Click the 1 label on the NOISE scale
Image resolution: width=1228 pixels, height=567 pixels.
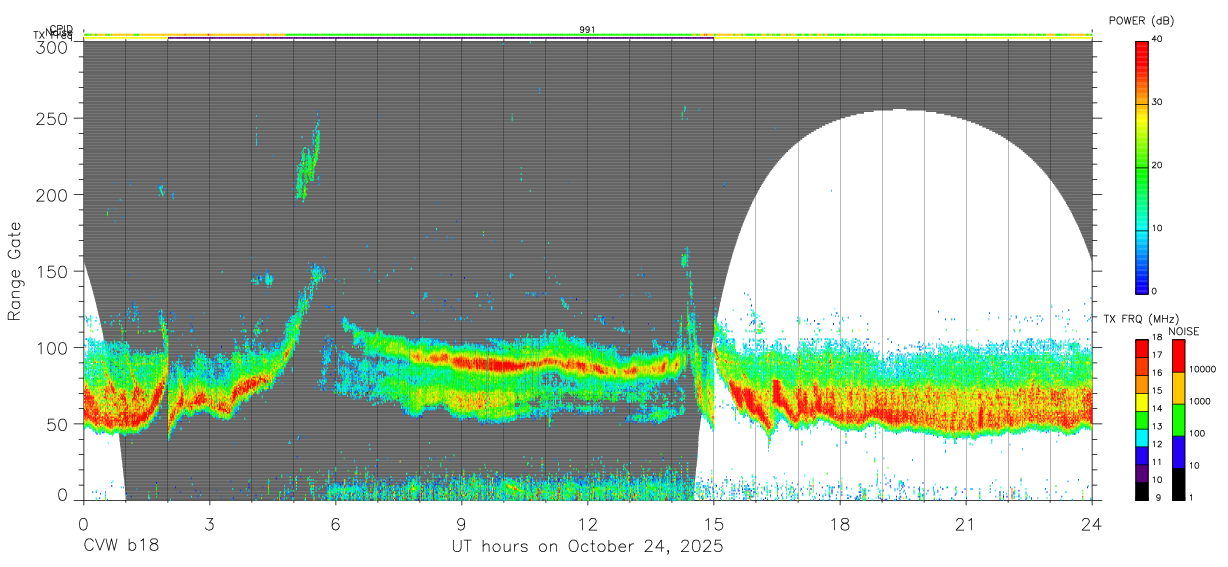(1191, 497)
